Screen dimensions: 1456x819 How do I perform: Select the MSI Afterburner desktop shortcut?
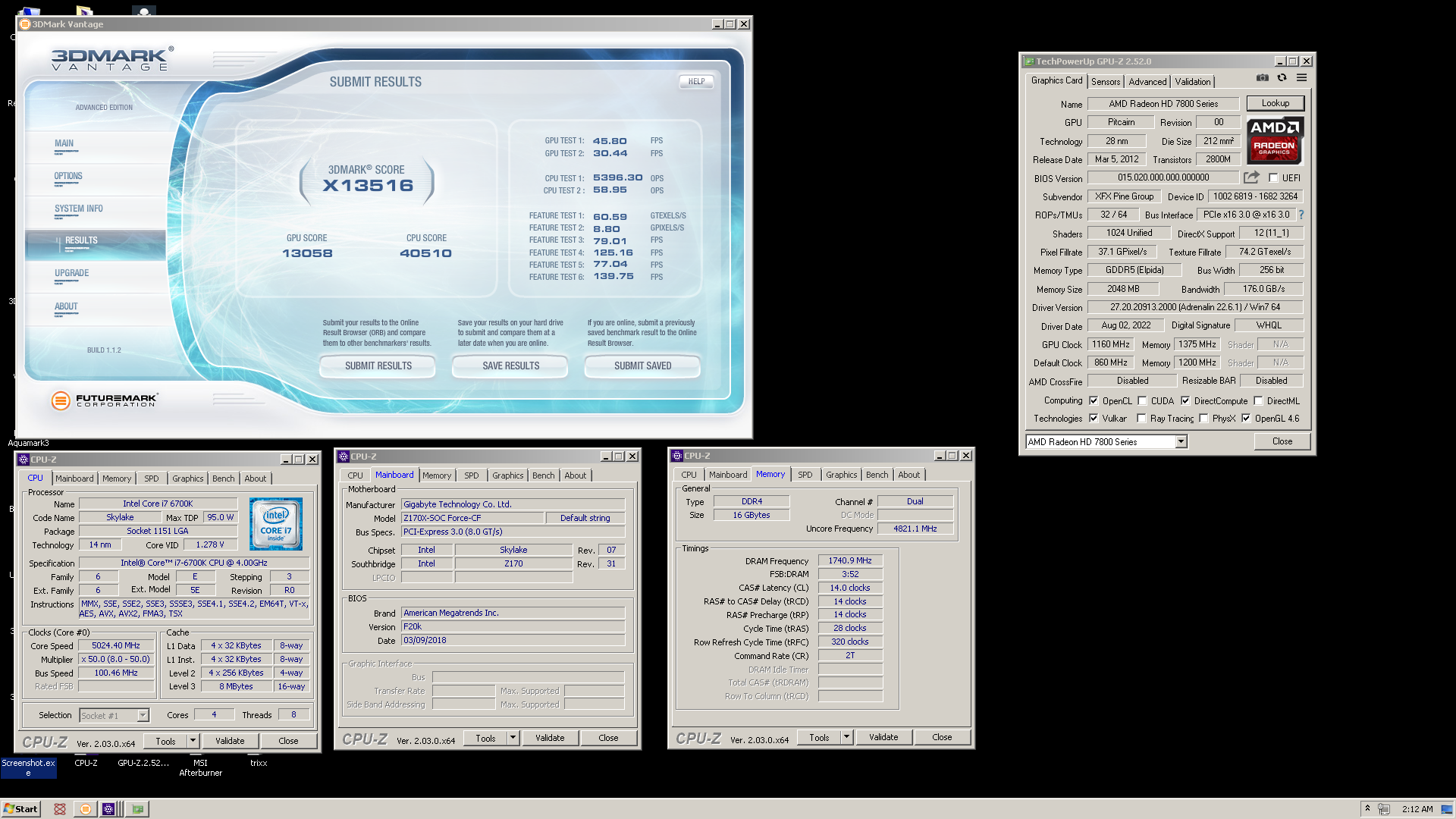(x=200, y=768)
